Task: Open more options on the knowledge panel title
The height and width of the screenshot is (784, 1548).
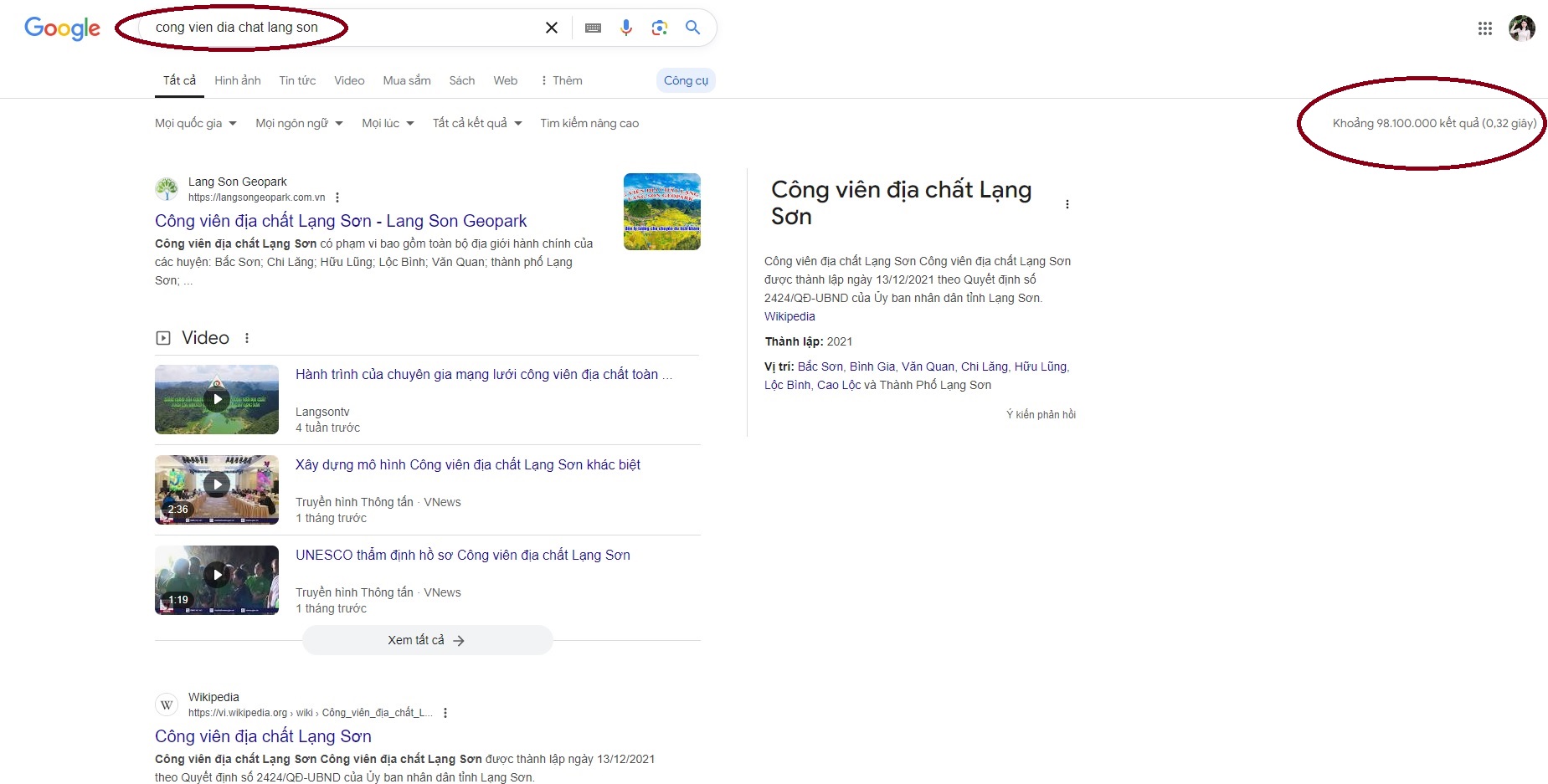Action: pos(1067,204)
